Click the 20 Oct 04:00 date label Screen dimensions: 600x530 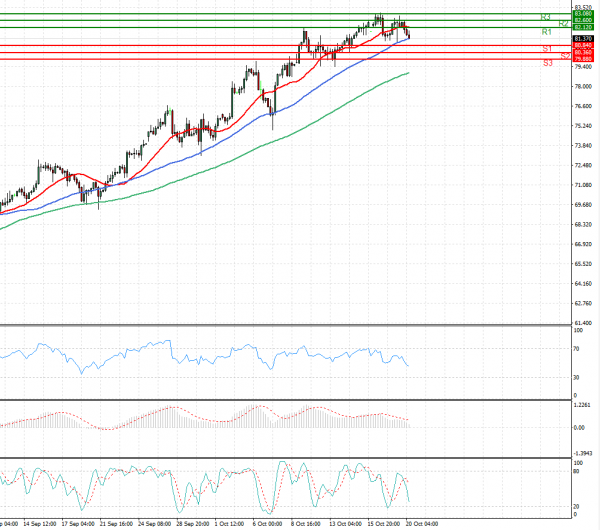pos(422,523)
